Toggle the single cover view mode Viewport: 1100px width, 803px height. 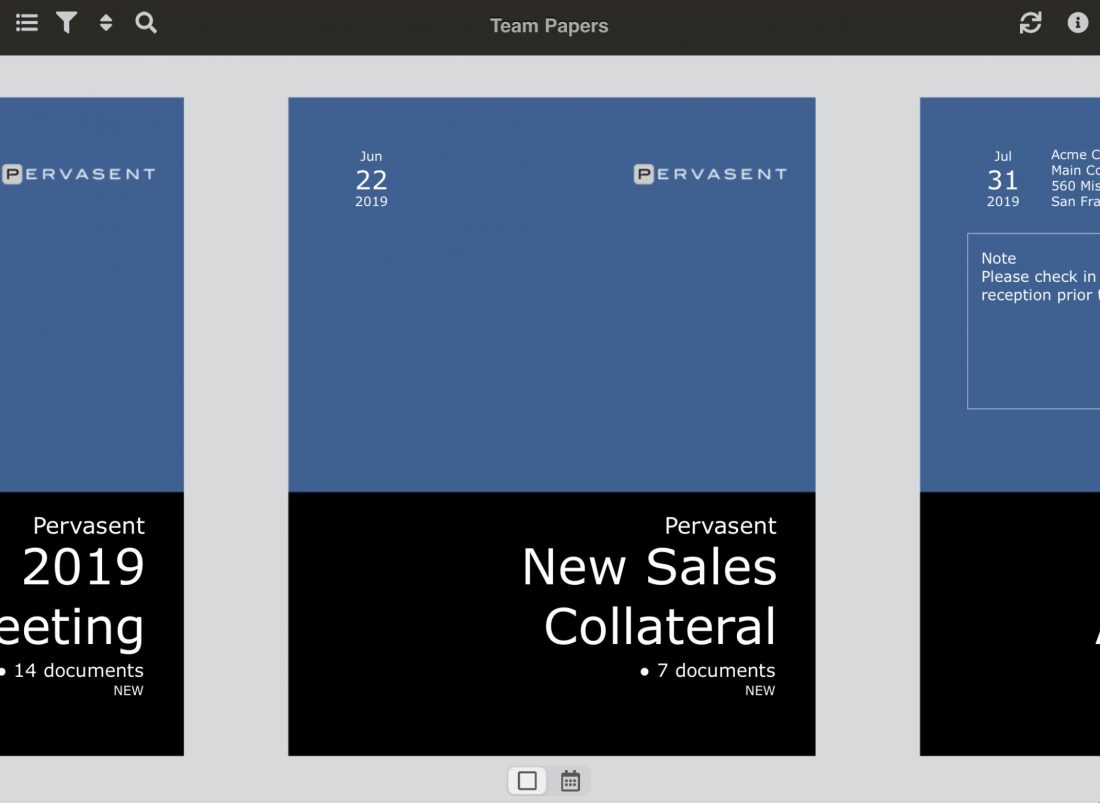click(x=527, y=780)
